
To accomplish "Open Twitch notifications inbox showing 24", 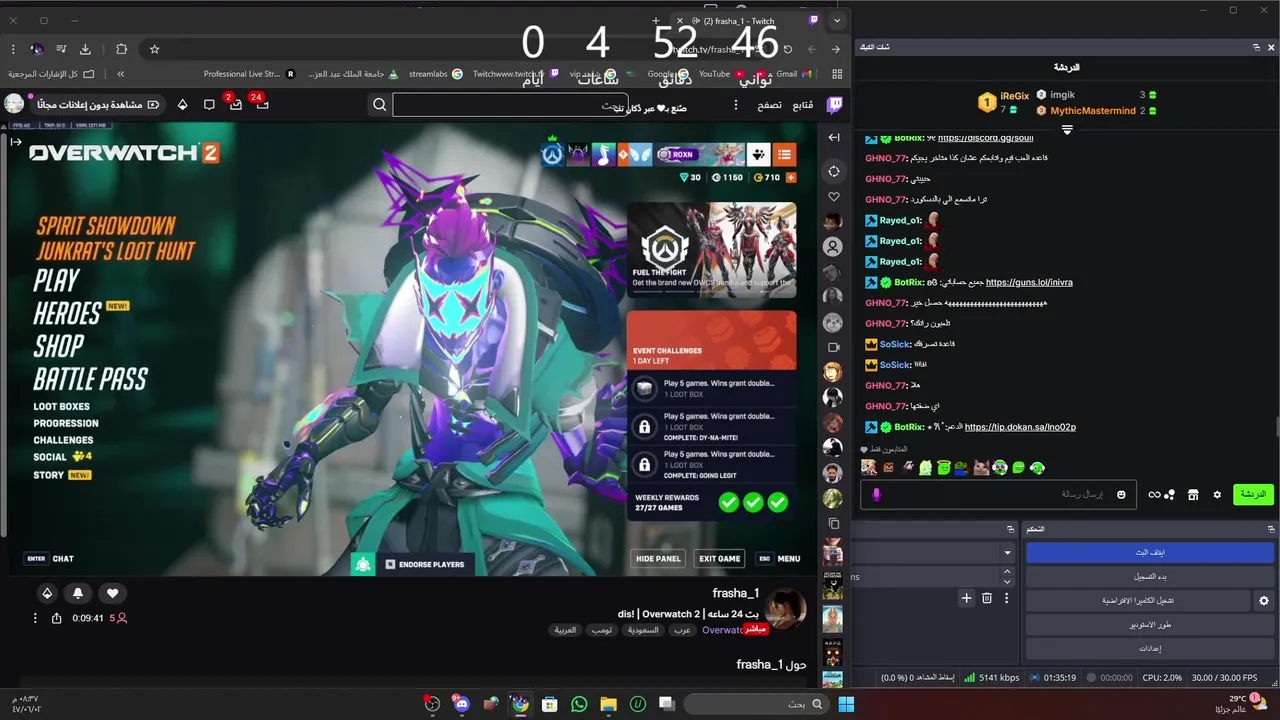I will (261, 103).
